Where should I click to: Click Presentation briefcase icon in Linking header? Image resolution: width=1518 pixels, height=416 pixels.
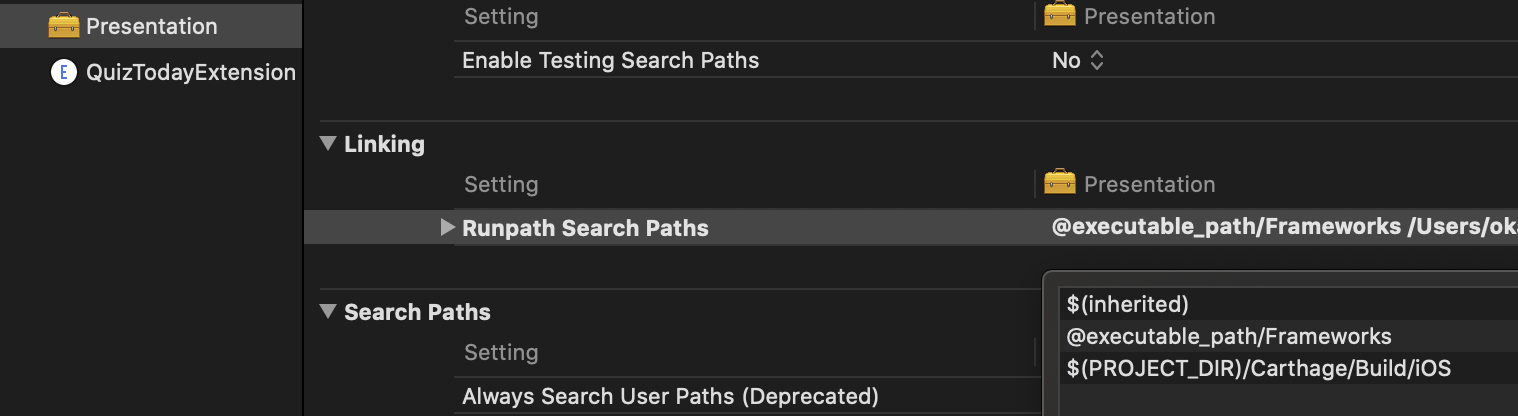pyautogui.click(x=1059, y=183)
